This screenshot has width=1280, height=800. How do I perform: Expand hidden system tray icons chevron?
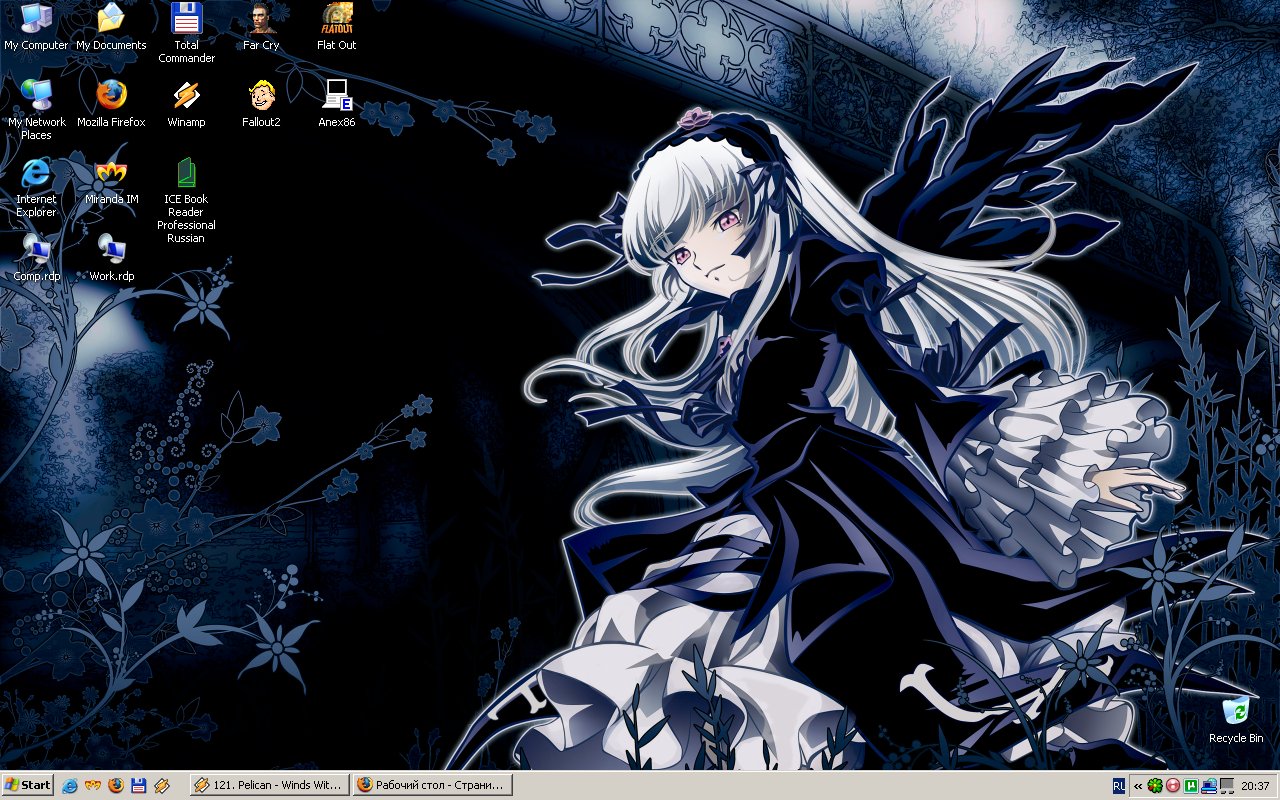[x=1138, y=786]
